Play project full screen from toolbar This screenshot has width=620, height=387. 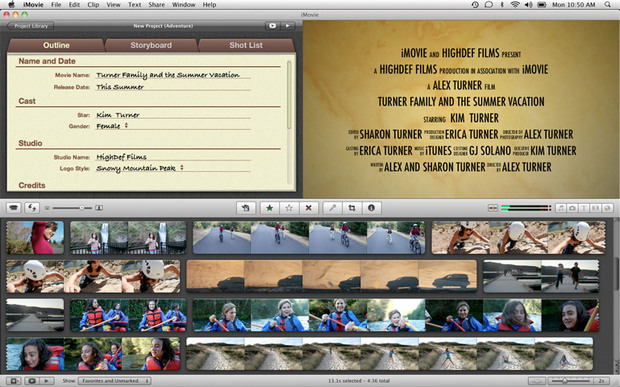point(272,26)
